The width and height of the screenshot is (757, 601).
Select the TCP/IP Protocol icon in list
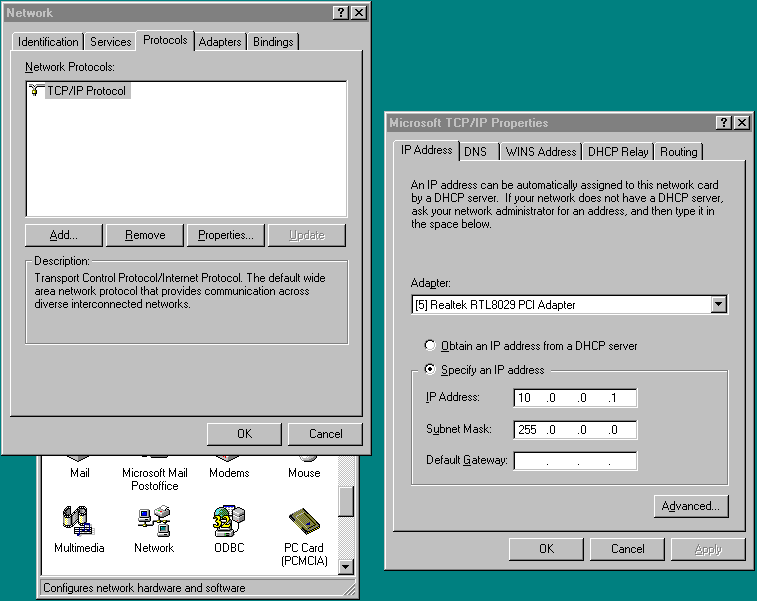pyautogui.click(x=36, y=90)
